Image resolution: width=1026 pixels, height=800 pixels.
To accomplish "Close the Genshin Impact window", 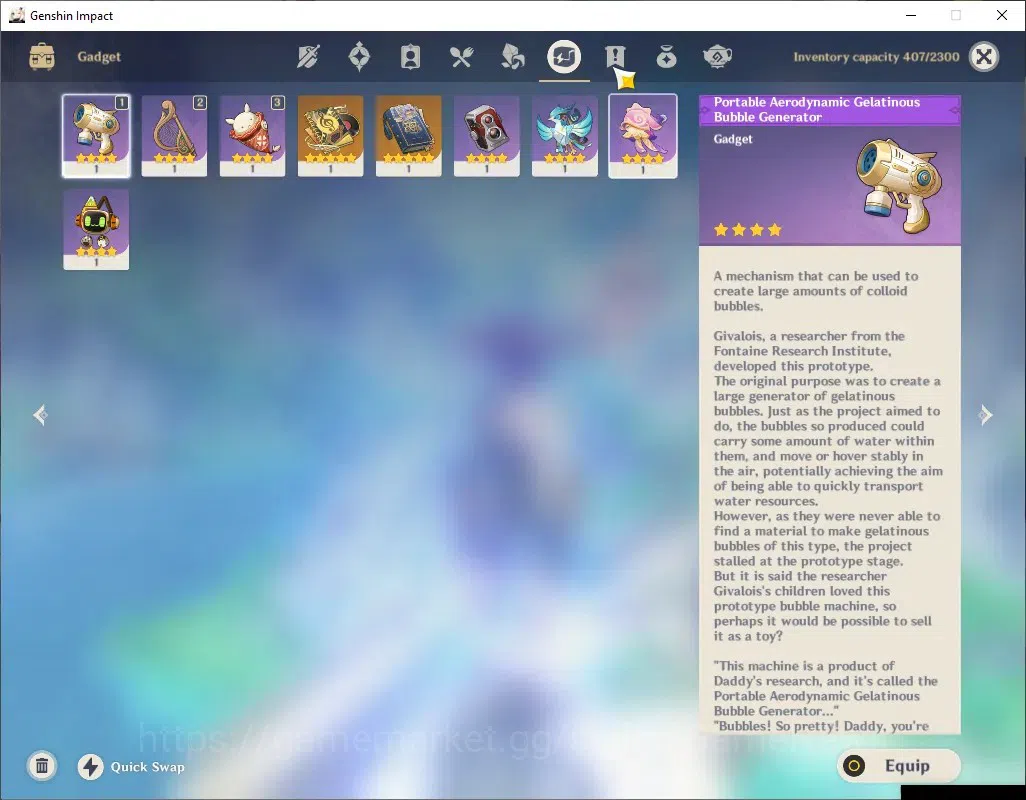I will point(1002,15).
